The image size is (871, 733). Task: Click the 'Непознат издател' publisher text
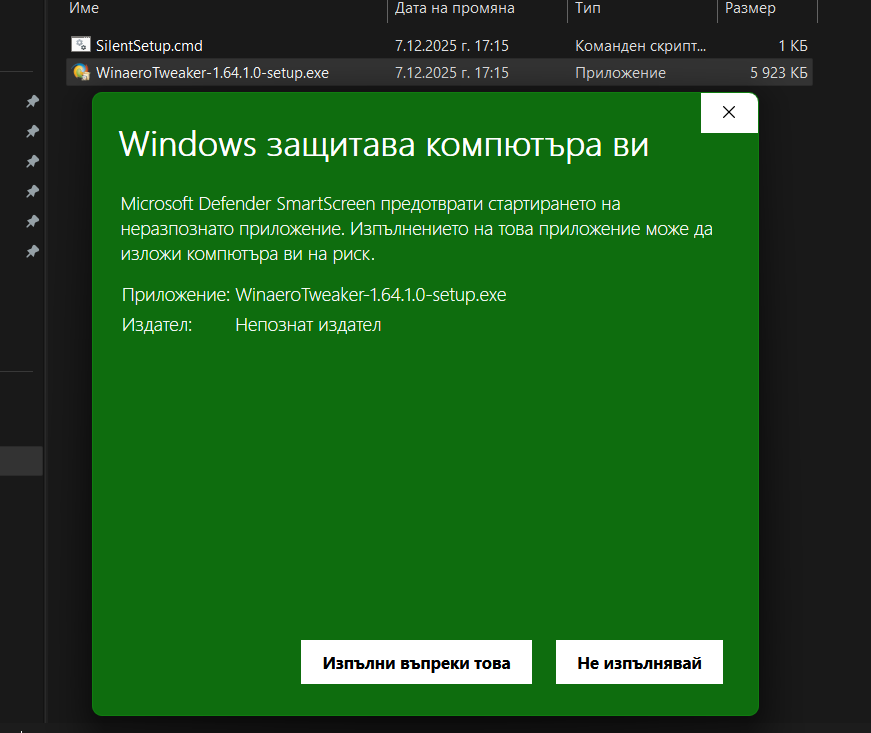308,324
